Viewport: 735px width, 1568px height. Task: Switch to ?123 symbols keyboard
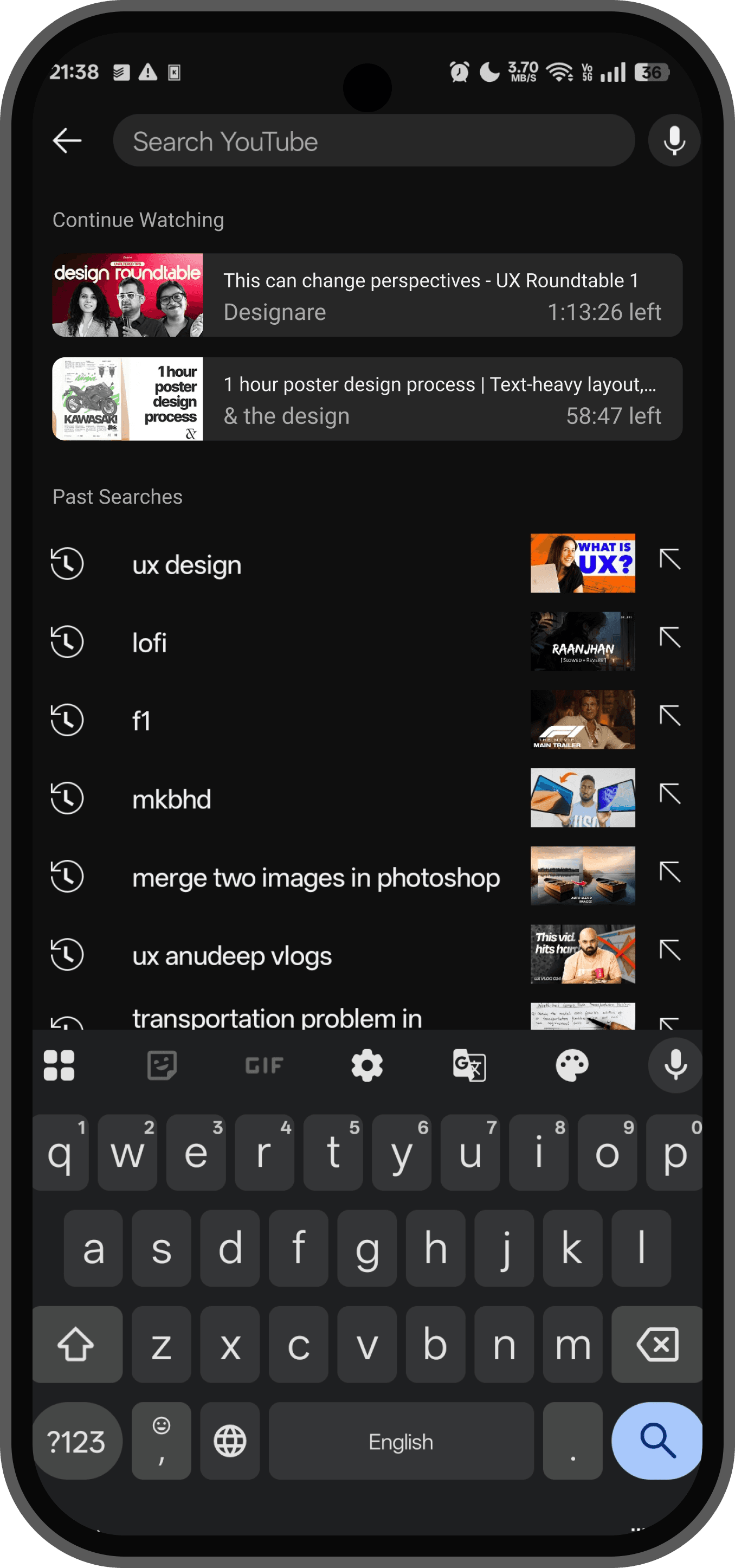tap(76, 1441)
